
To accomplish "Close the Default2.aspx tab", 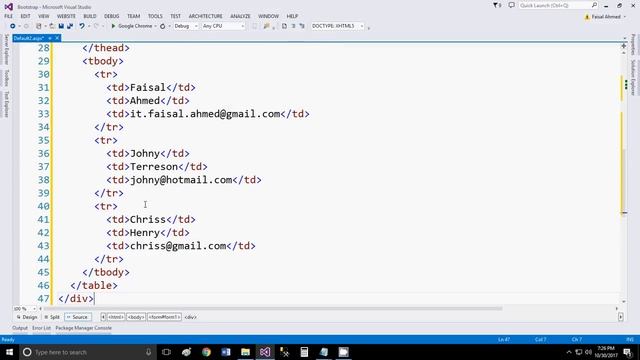I will point(57,38).
